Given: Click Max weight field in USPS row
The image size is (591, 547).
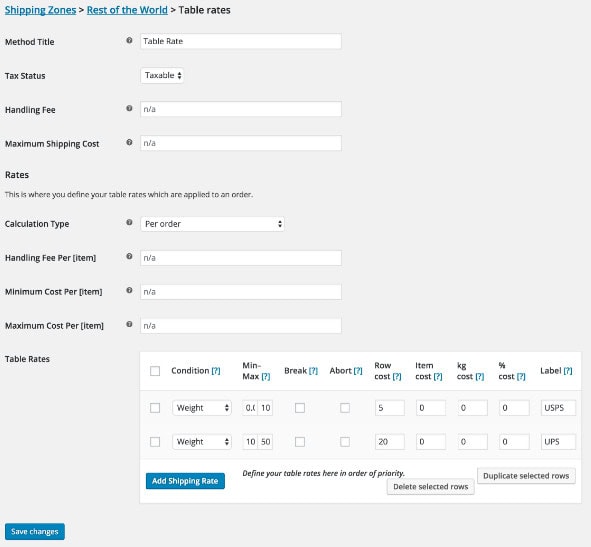Looking at the screenshot, I should click(x=265, y=408).
